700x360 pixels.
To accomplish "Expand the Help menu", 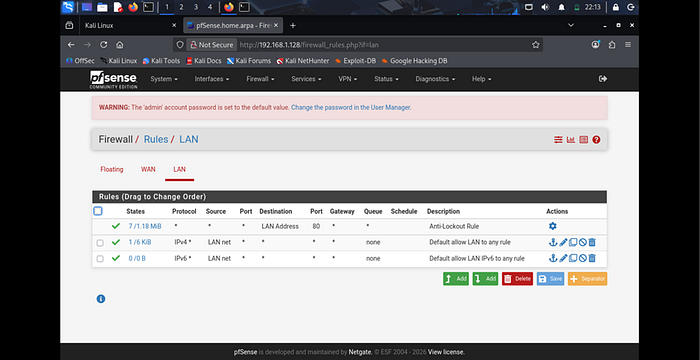I will 482,79.
